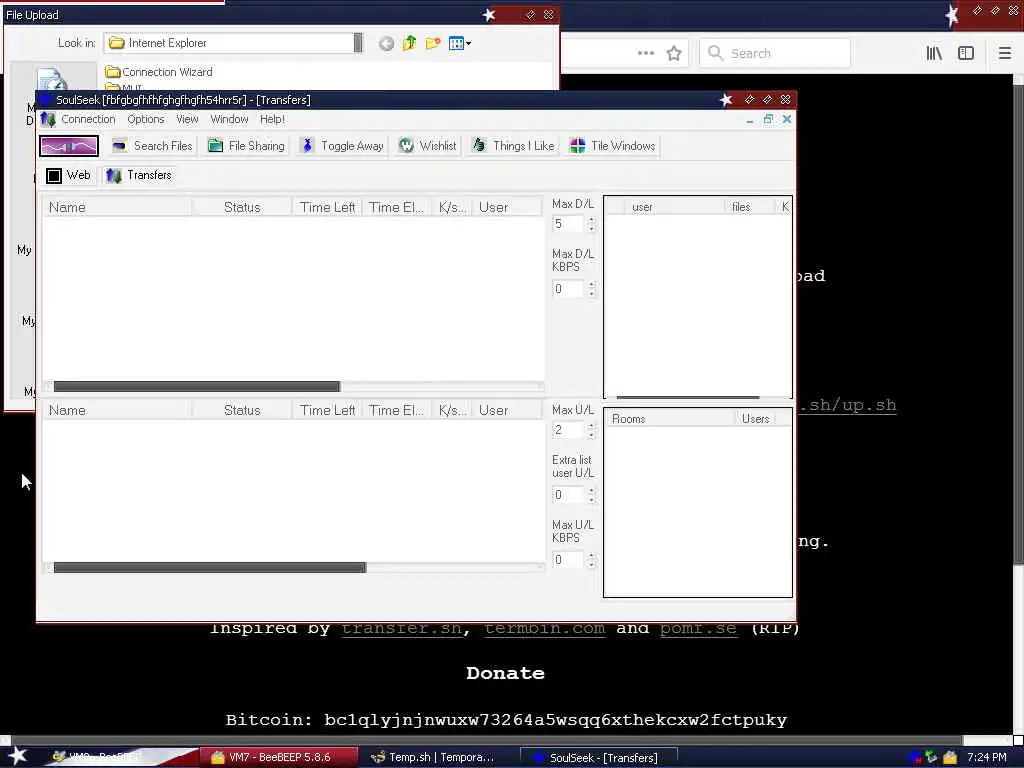Open the View menu

point(187,120)
